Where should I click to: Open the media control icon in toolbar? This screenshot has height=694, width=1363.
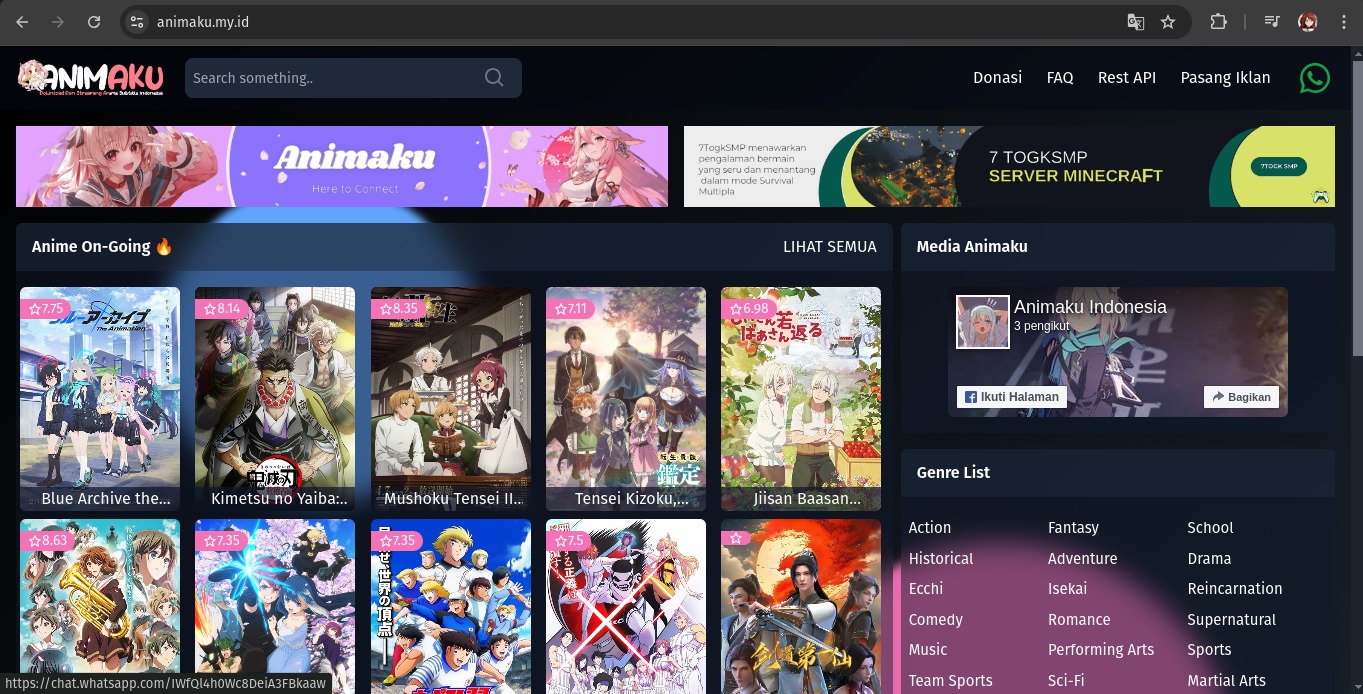tap(1272, 22)
